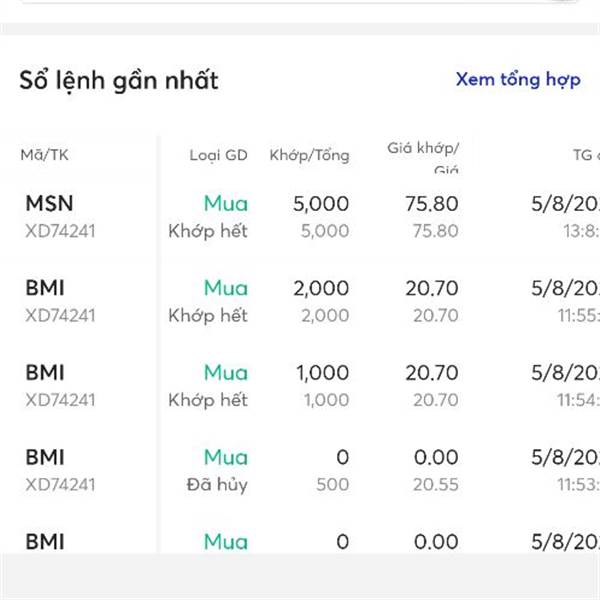Select the last partially visible BMI row
This screenshot has width=600, height=600.
click(300, 541)
